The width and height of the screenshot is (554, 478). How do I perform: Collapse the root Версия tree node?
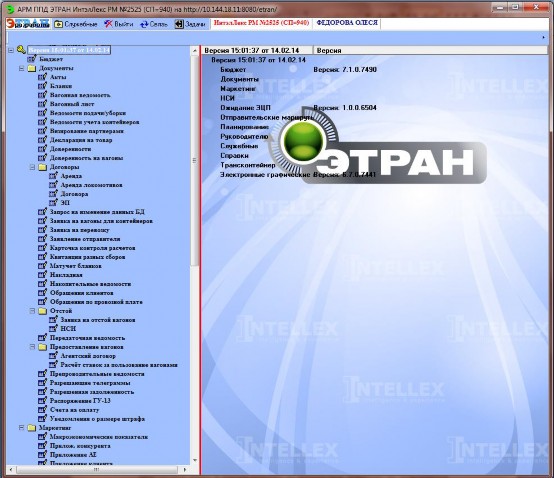point(11,50)
